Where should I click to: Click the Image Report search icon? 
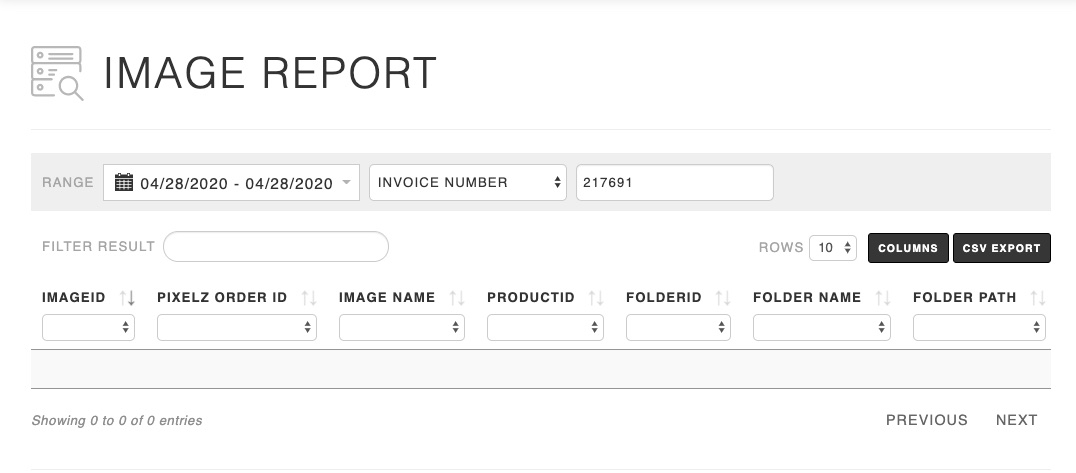point(57,73)
